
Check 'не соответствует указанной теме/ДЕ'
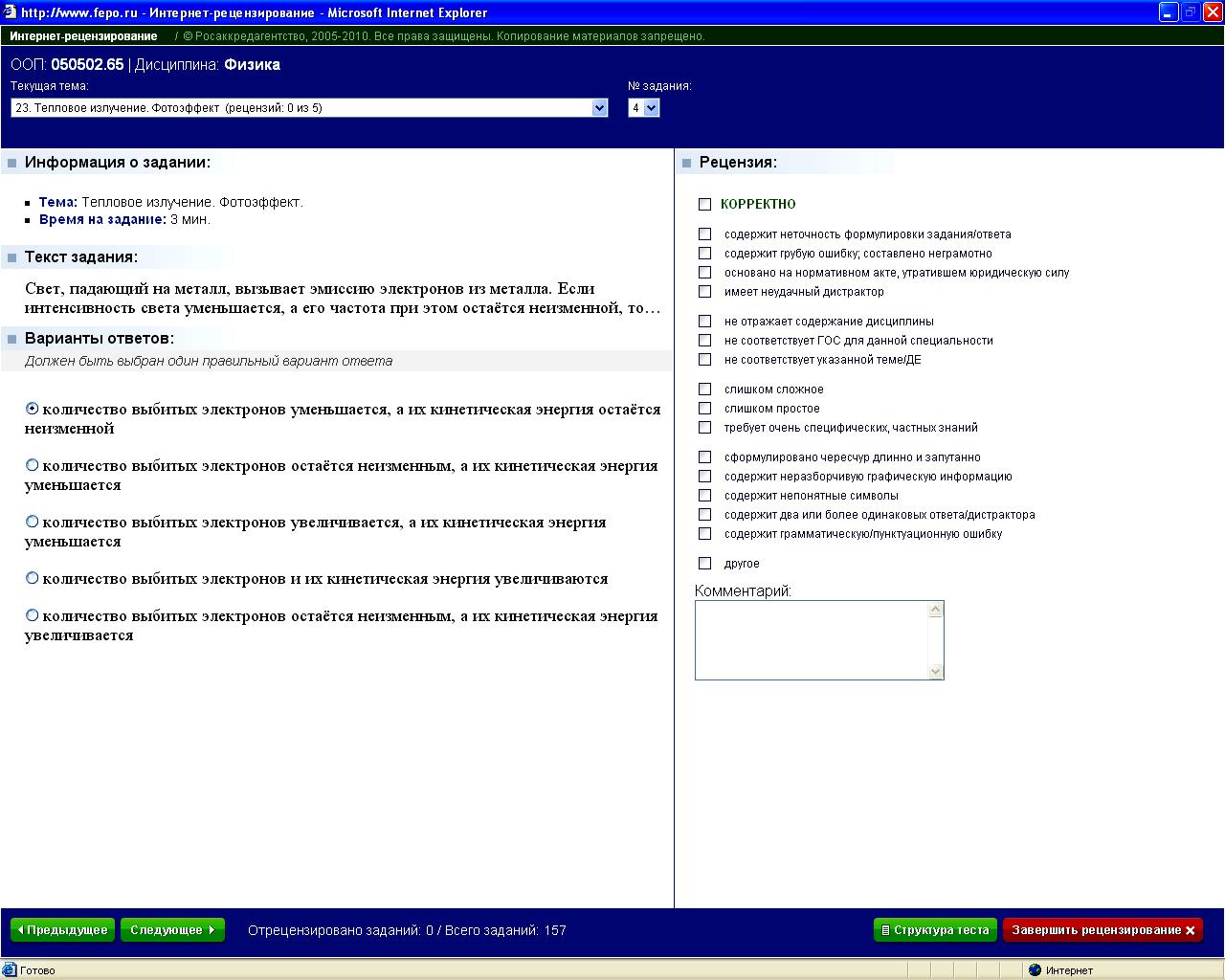[705, 359]
